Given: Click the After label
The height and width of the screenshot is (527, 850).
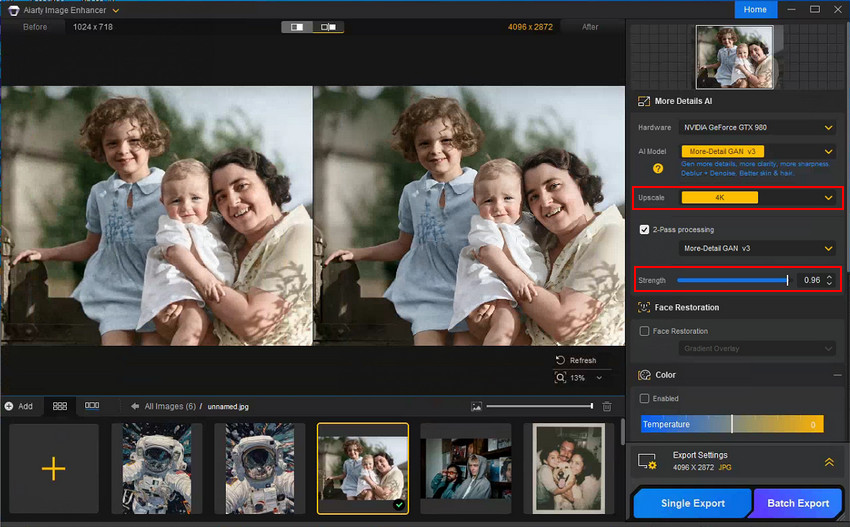Looking at the screenshot, I should point(590,27).
